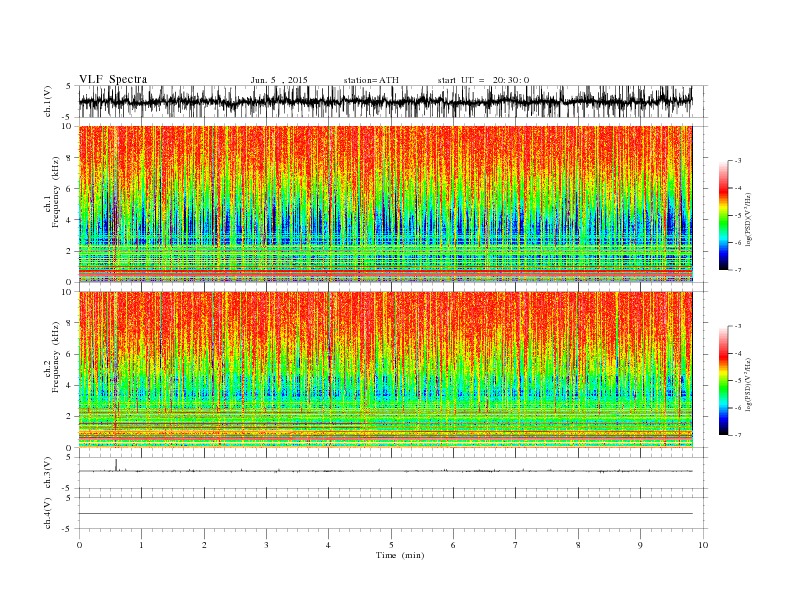Image resolution: width=792 pixels, height=612 pixels.
Task: Click the "ch.4(V)" axis label
Action: (48, 513)
